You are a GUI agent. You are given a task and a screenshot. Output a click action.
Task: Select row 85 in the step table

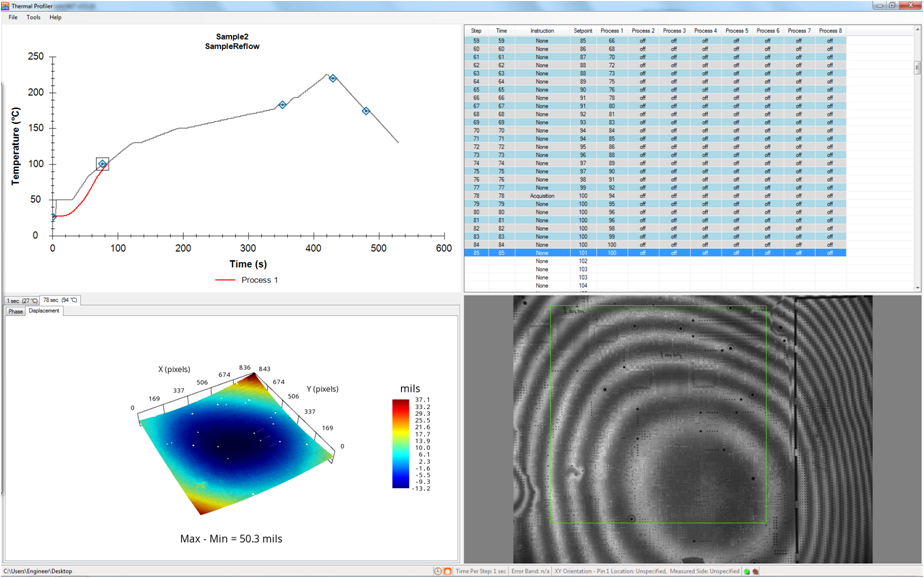click(x=600, y=252)
